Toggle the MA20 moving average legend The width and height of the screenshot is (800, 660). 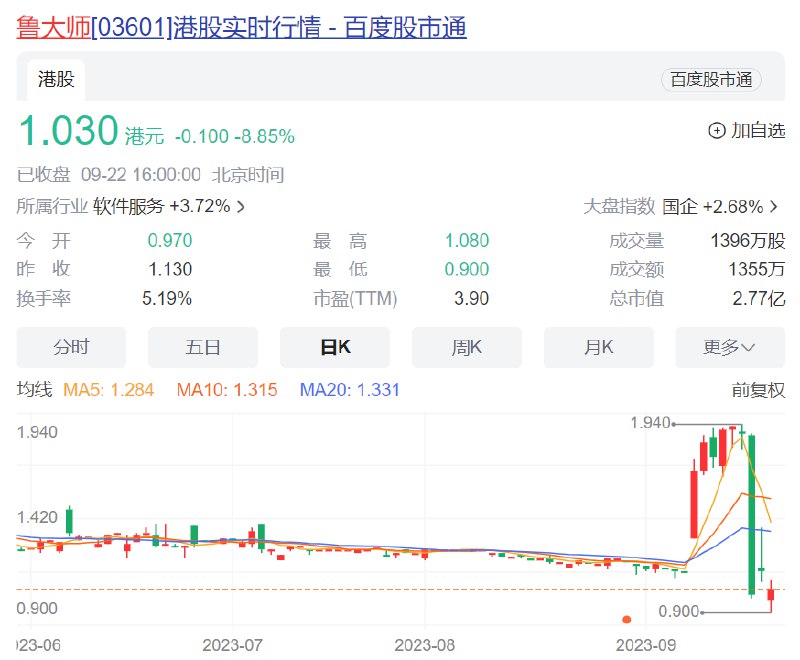pyautogui.click(x=349, y=390)
